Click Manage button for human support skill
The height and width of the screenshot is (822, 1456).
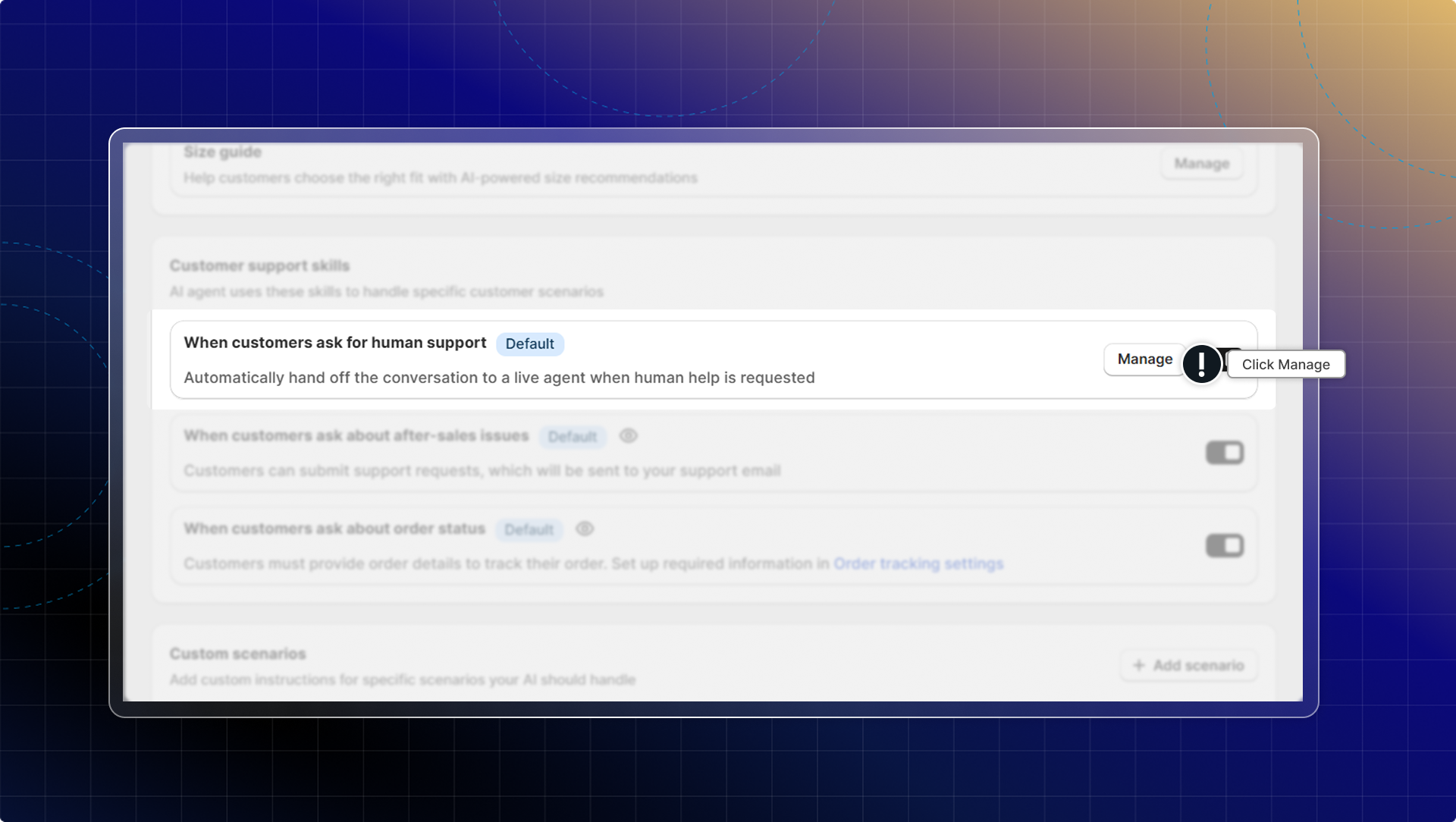1144,359
